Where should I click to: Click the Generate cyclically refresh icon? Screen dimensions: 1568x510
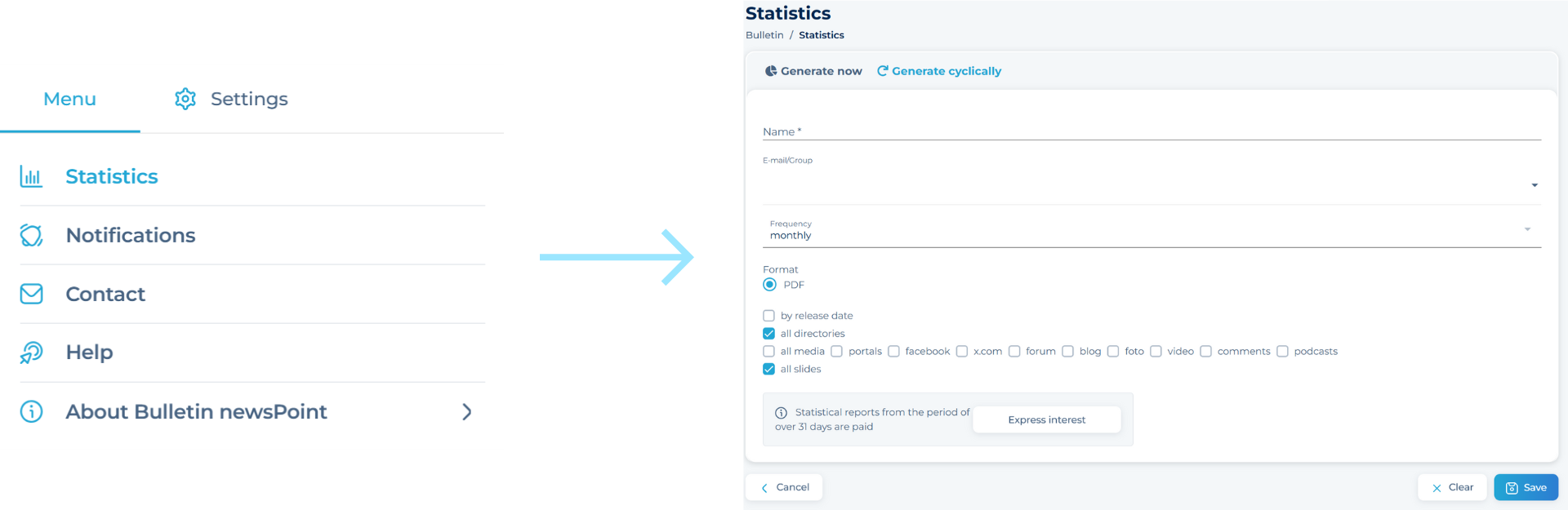[882, 71]
